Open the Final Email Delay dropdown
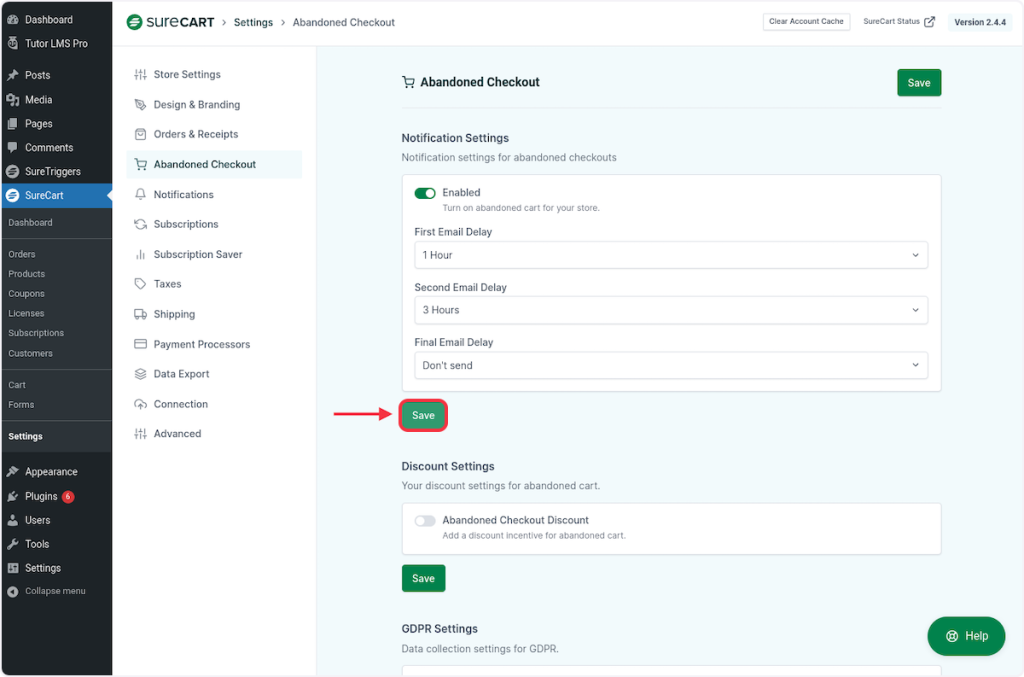Viewport: 1024px width, 677px height. (670, 365)
